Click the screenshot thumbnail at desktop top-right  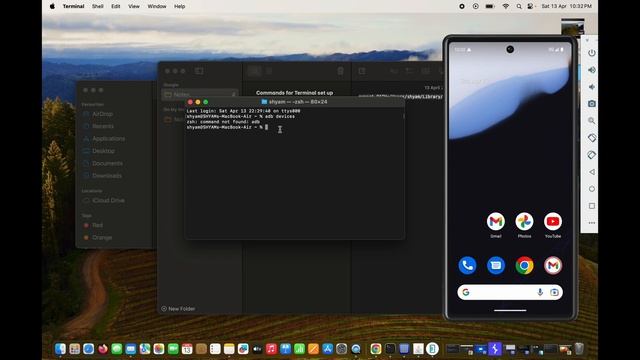point(572,27)
